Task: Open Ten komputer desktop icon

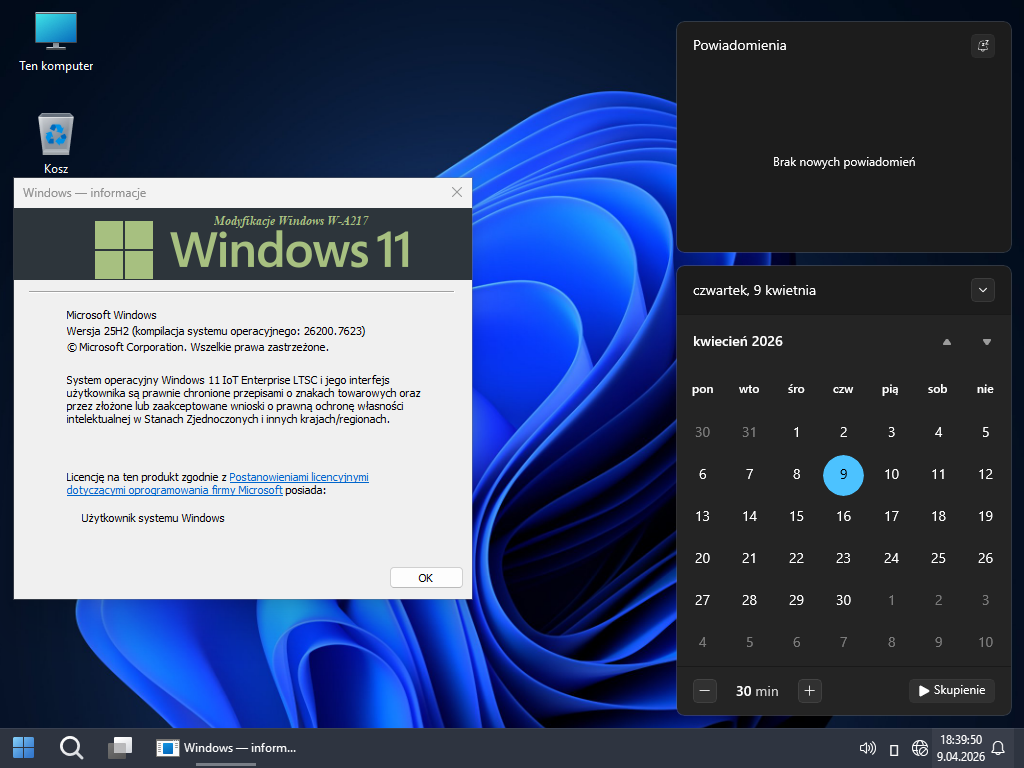Action: [56, 40]
